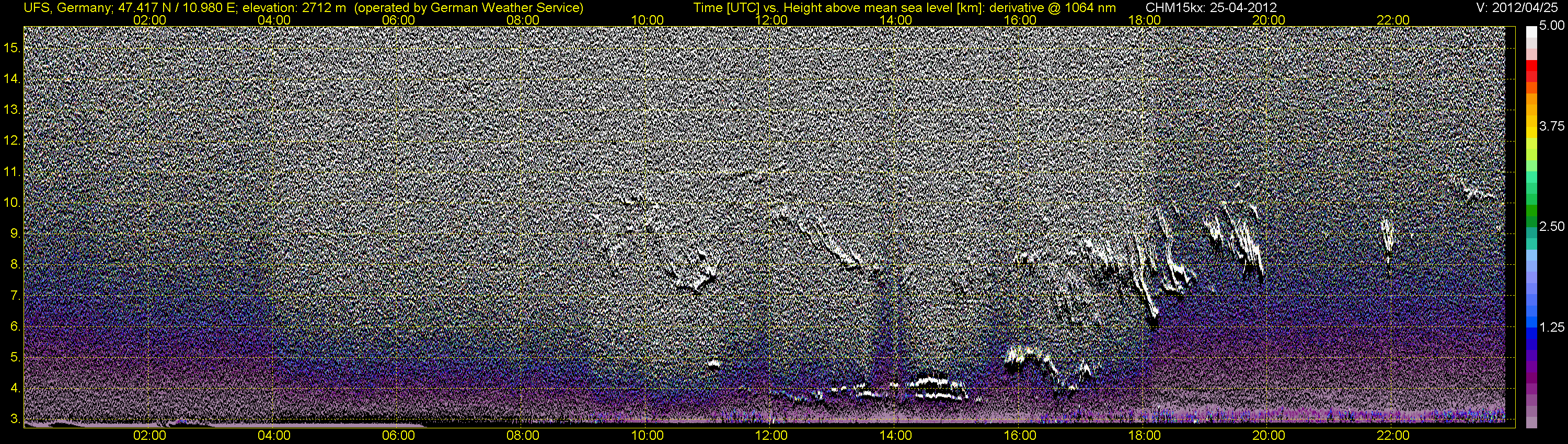Click the "8." km height axis label
Screen dimensions: 1568x444
pyautogui.click(x=15, y=265)
